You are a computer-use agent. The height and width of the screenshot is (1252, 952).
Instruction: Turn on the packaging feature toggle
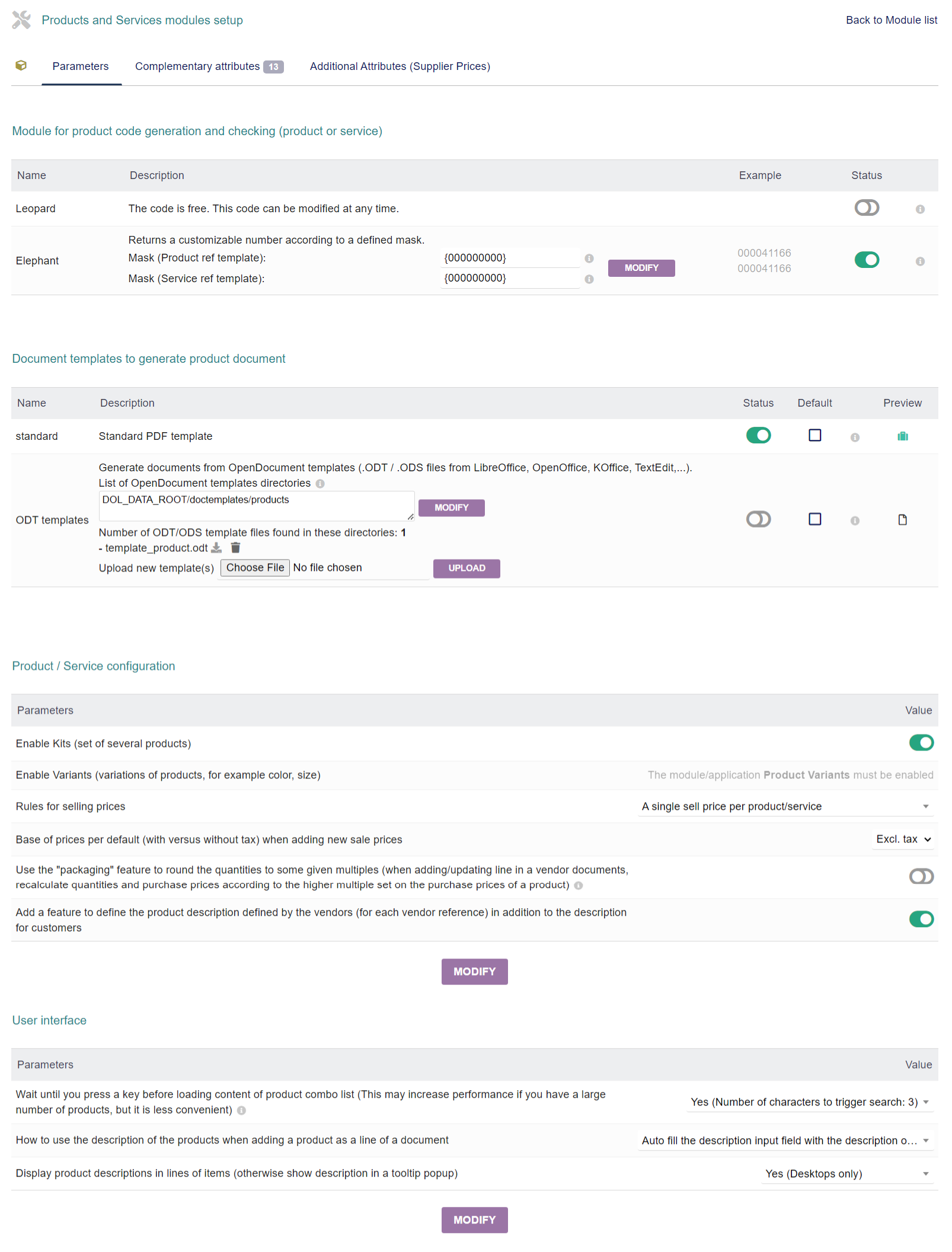click(x=921, y=876)
